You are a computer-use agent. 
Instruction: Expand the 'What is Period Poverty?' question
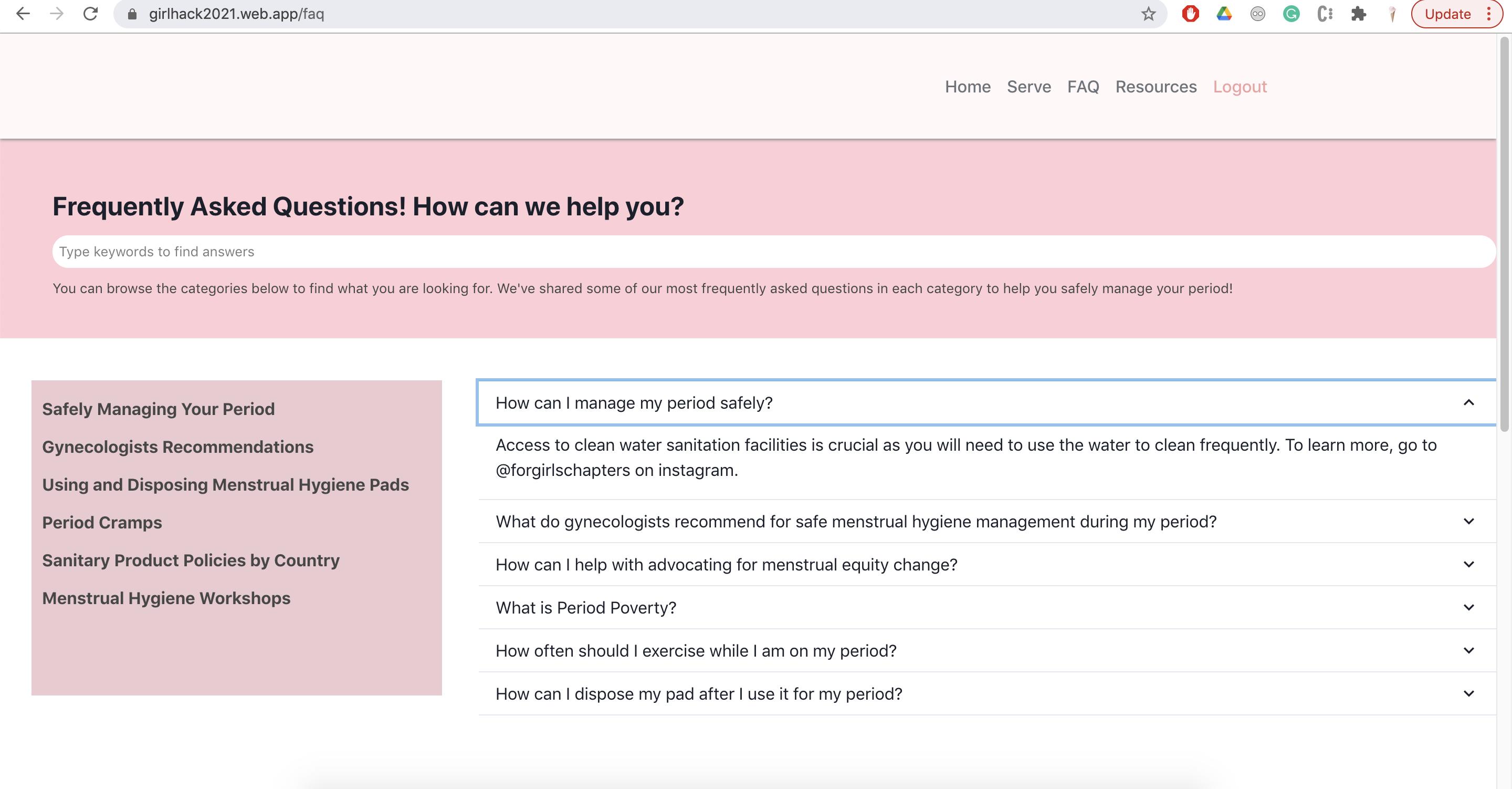pyautogui.click(x=1468, y=607)
